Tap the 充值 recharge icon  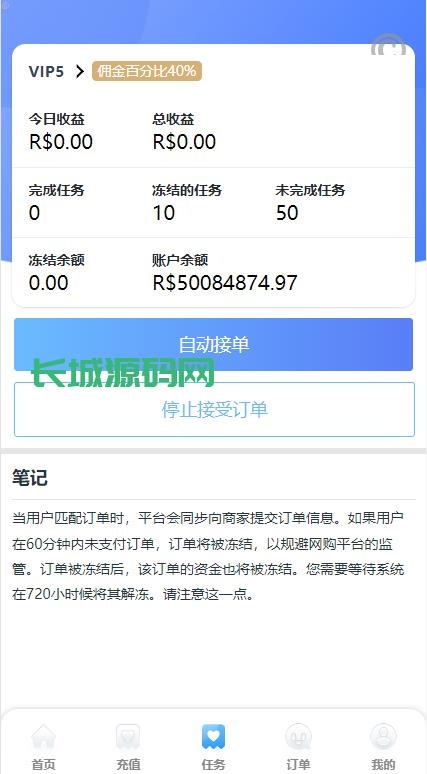[x=128, y=737]
